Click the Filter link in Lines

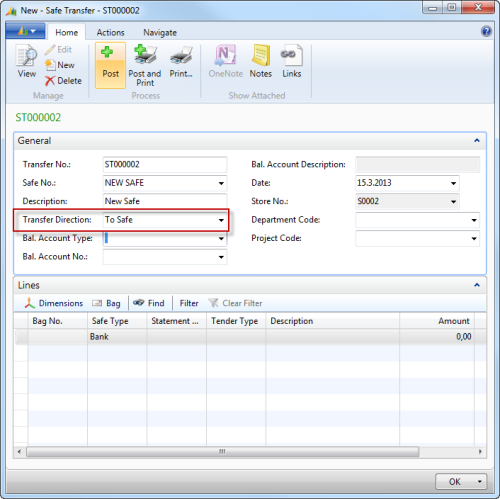click(x=189, y=303)
